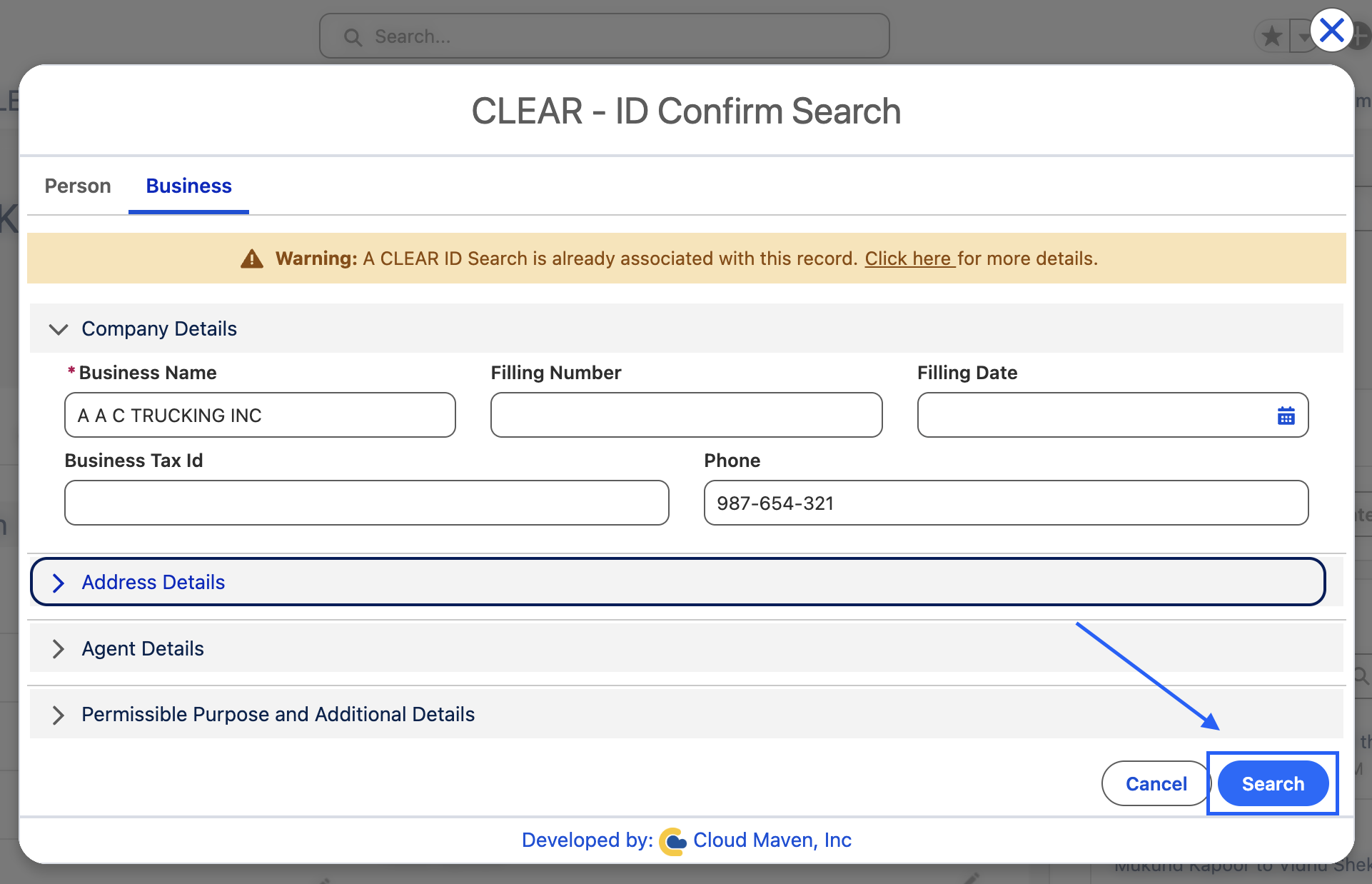This screenshot has height=884, width=1372.
Task: Click the Developed by: text
Action: tap(587, 840)
